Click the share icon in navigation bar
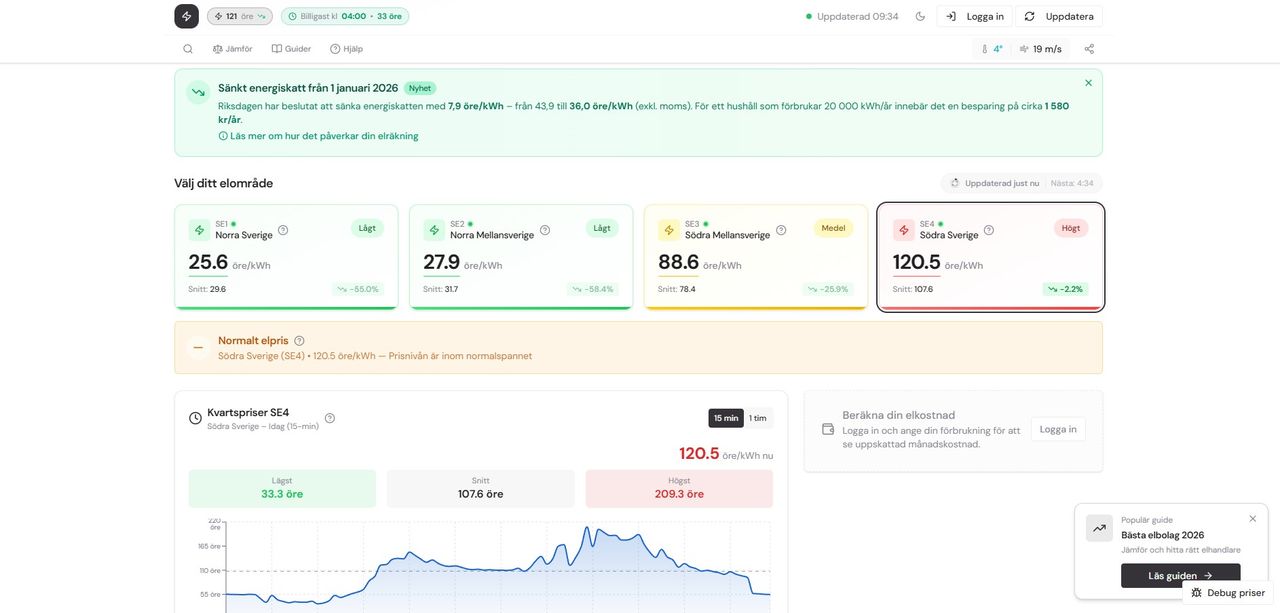Viewport: 1280px width, 613px height. pyautogui.click(x=1089, y=49)
